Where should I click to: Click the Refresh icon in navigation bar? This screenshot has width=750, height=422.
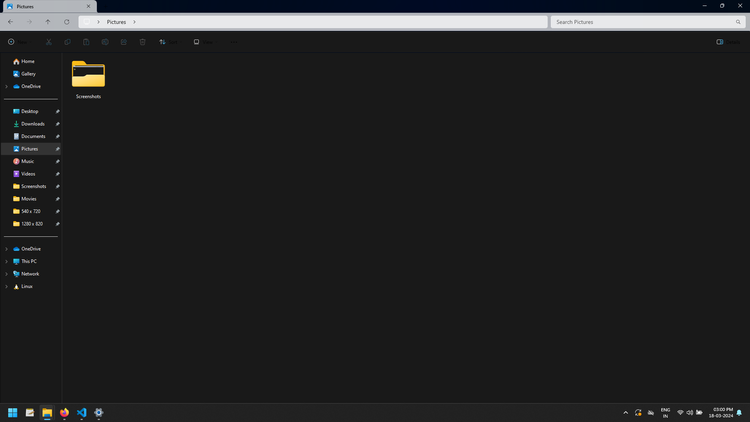(x=66, y=22)
